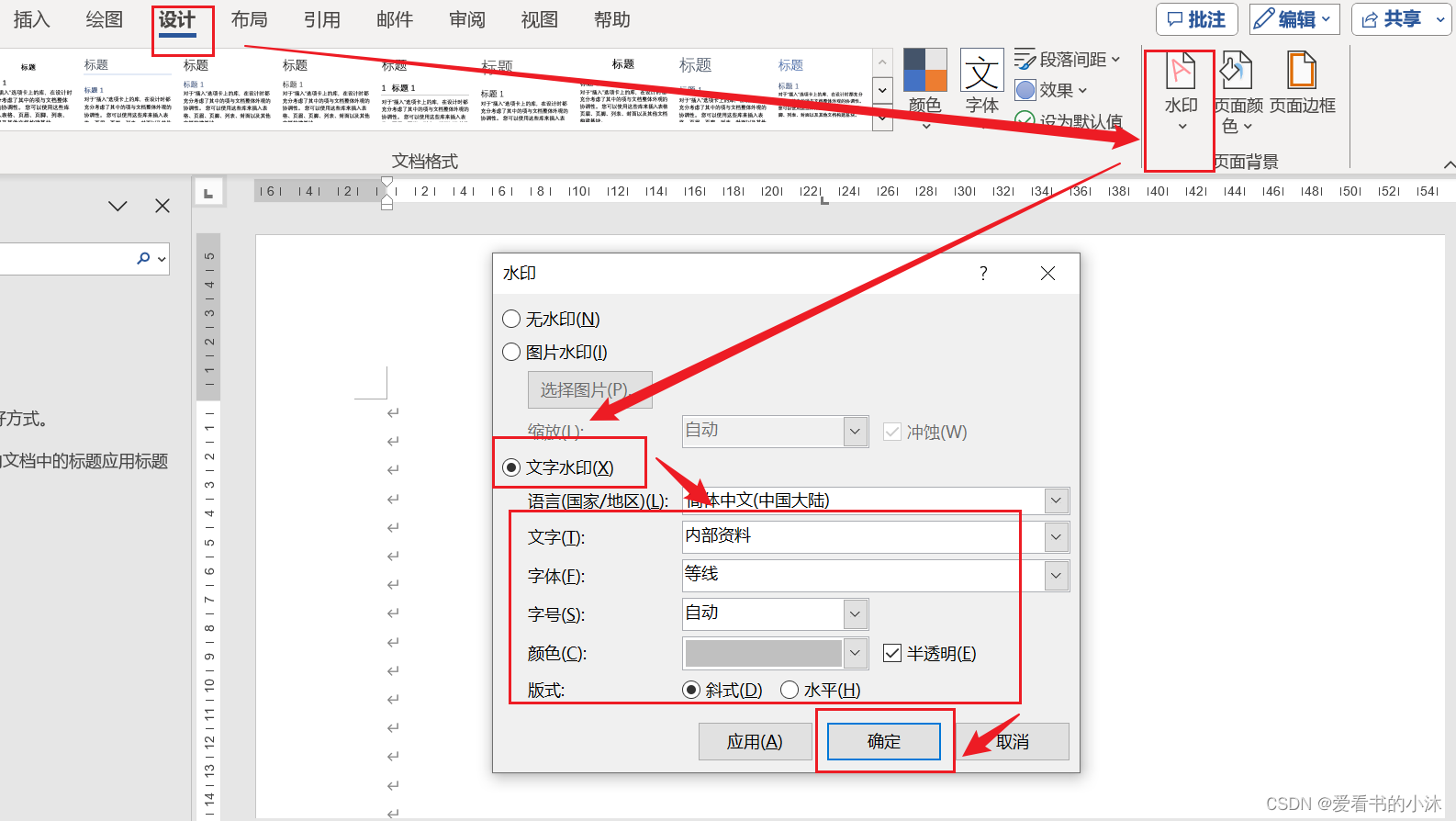Open the Draw (绘图) tab
The width and height of the screenshot is (1456, 821).
(x=104, y=19)
